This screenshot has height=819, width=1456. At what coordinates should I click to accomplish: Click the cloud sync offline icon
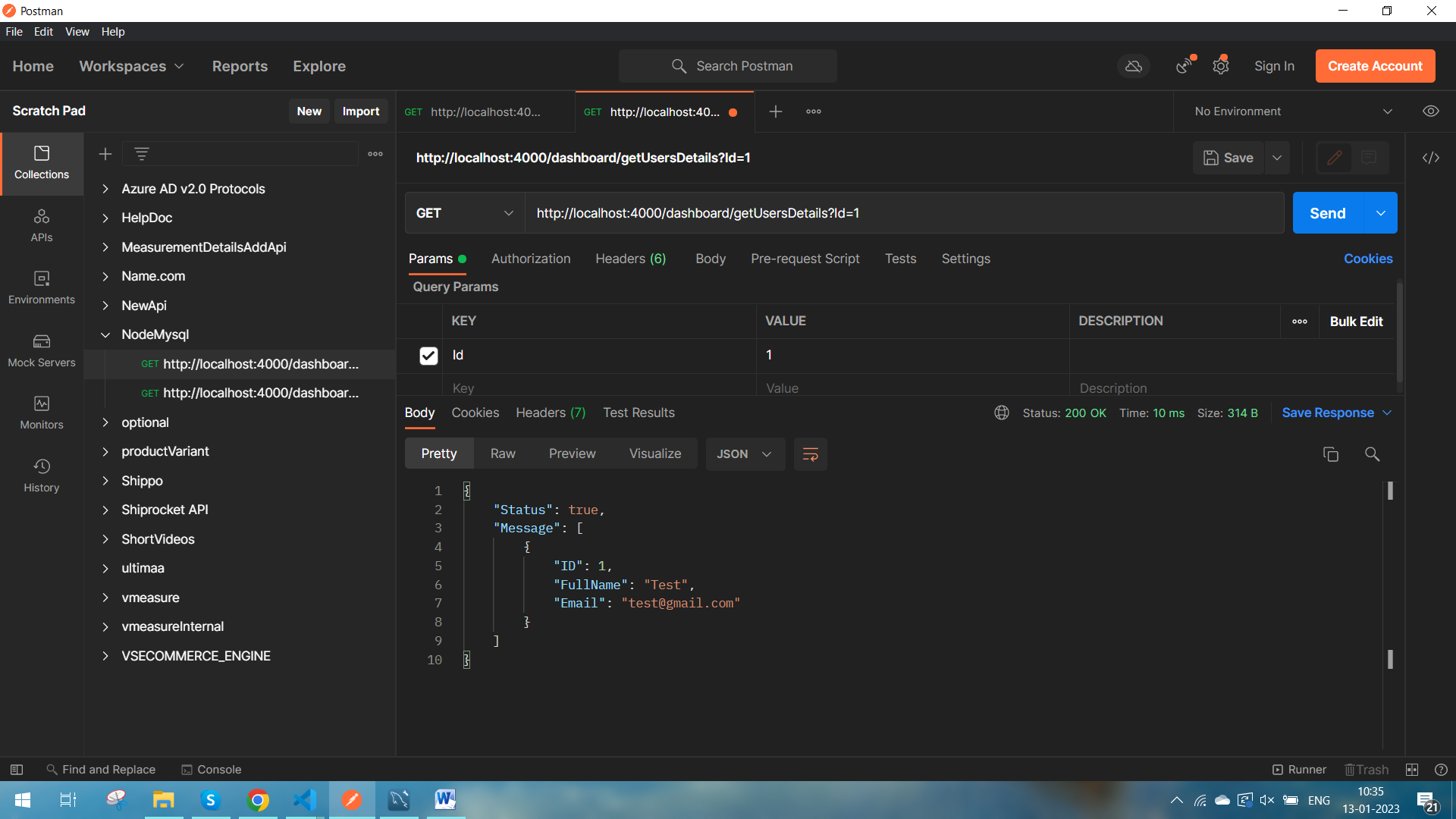pyautogui.click(x=1134, y=66)
